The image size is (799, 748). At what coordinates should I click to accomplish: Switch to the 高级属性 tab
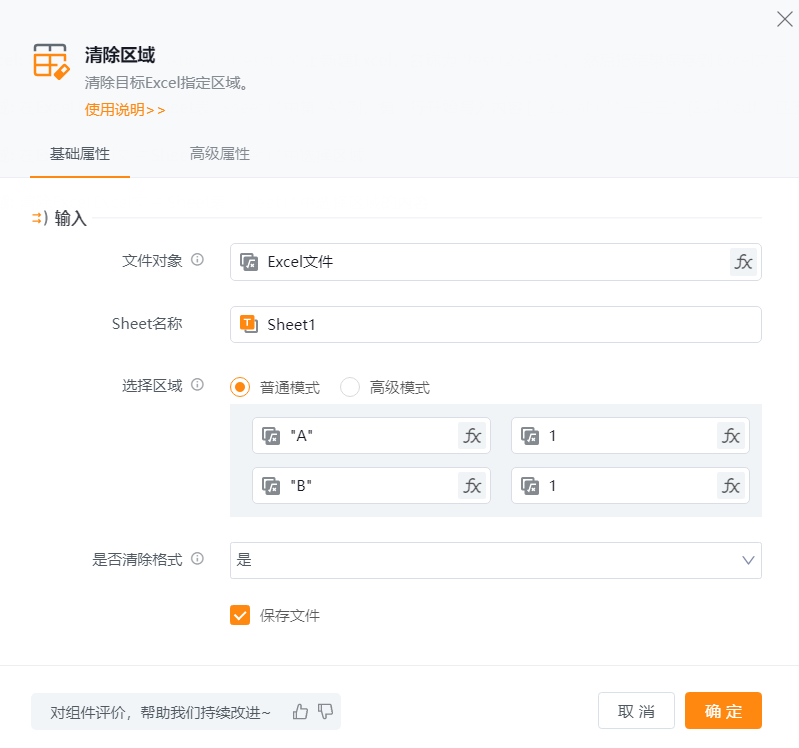coord(219,154)
